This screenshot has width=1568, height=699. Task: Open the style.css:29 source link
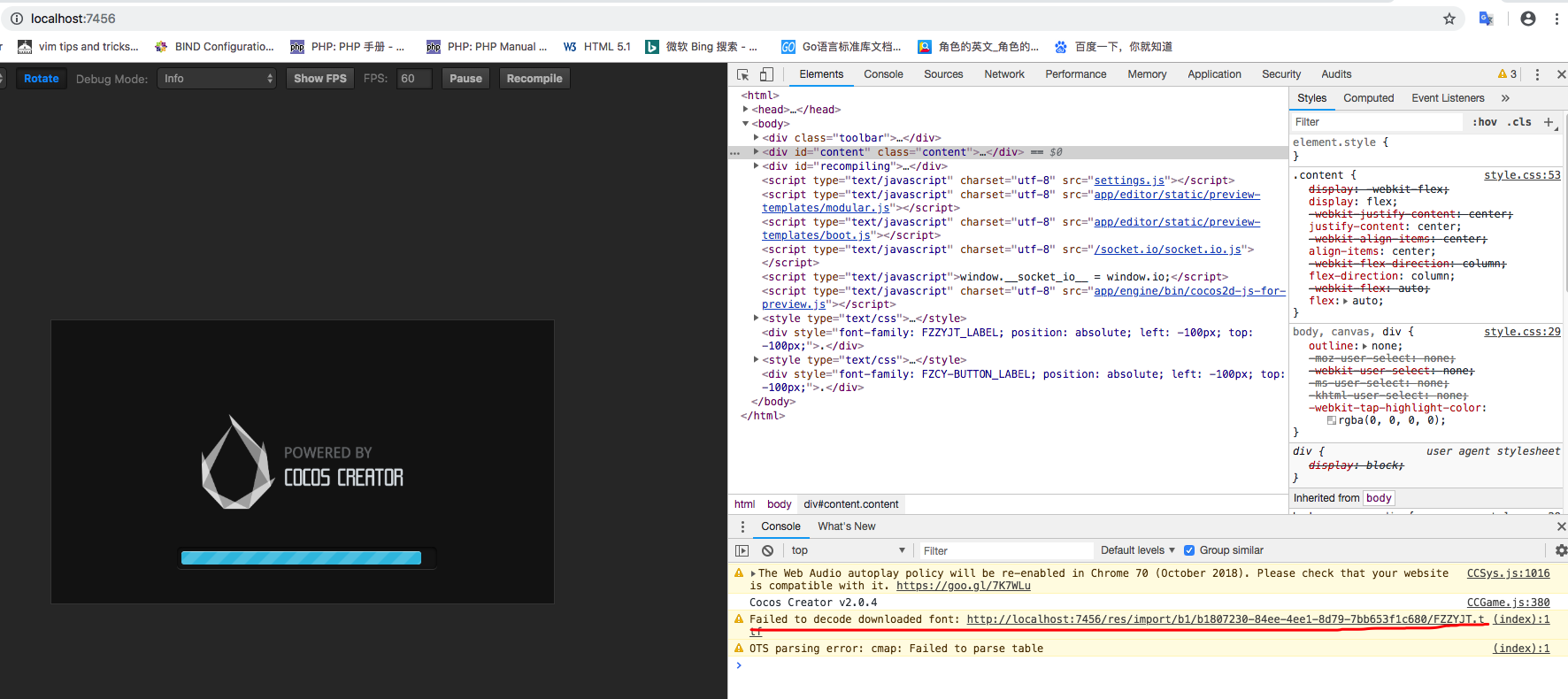point(1522,332)
